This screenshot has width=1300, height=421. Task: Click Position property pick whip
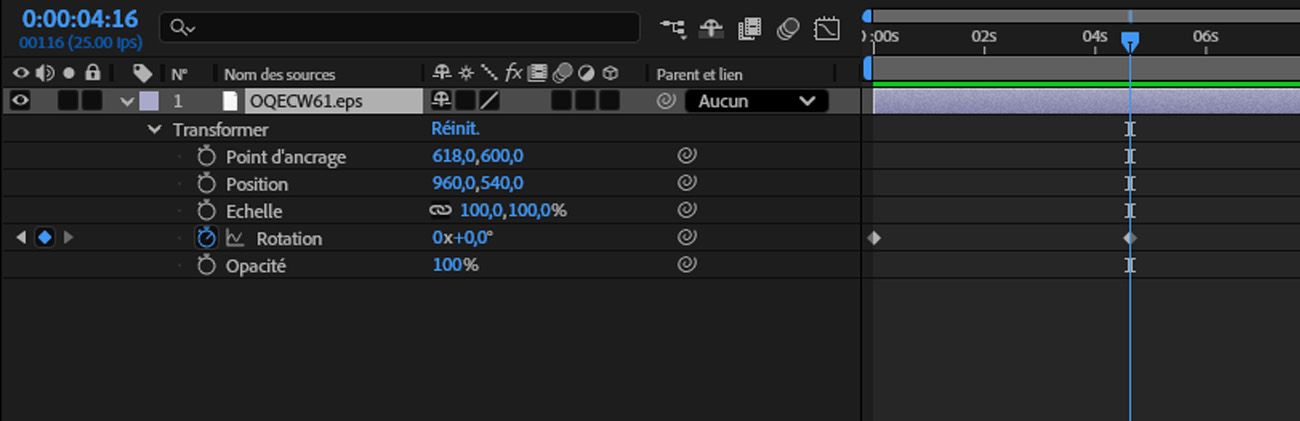point(686,184)
